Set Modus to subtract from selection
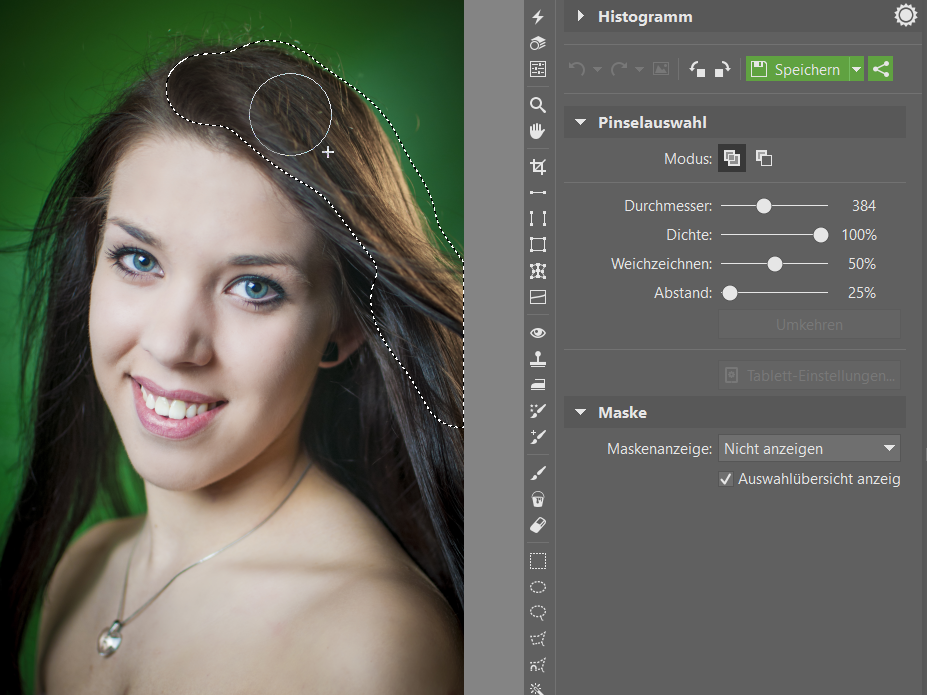Viewport: 927px width, 695px height. pos(764,158)
